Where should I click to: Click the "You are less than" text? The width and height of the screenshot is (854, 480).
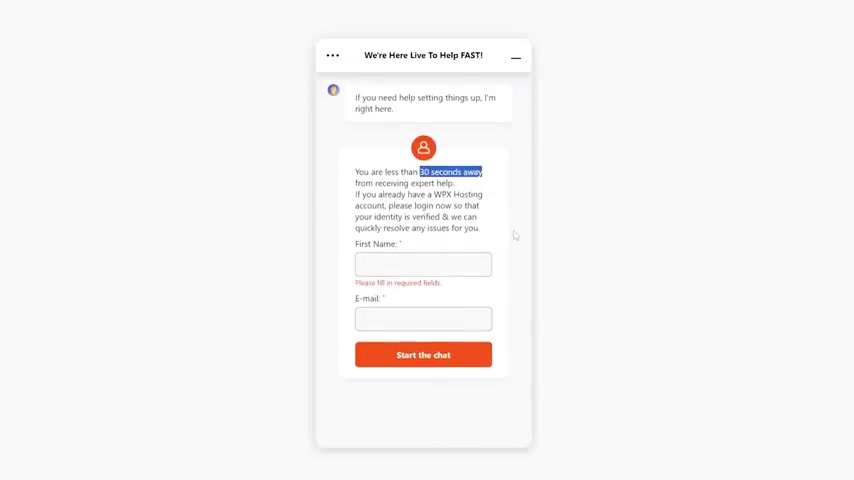386,172
